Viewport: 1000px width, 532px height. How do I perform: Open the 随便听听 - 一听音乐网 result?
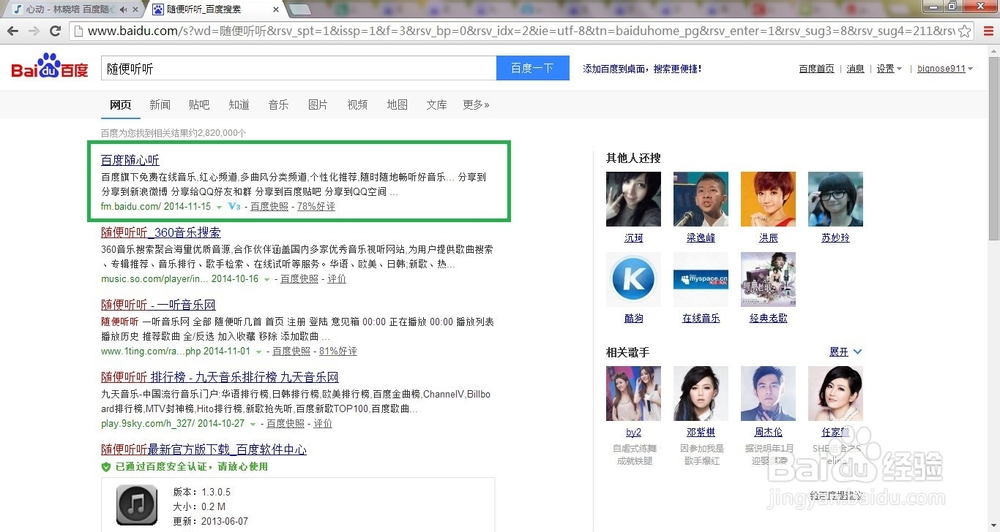point(158,305)
